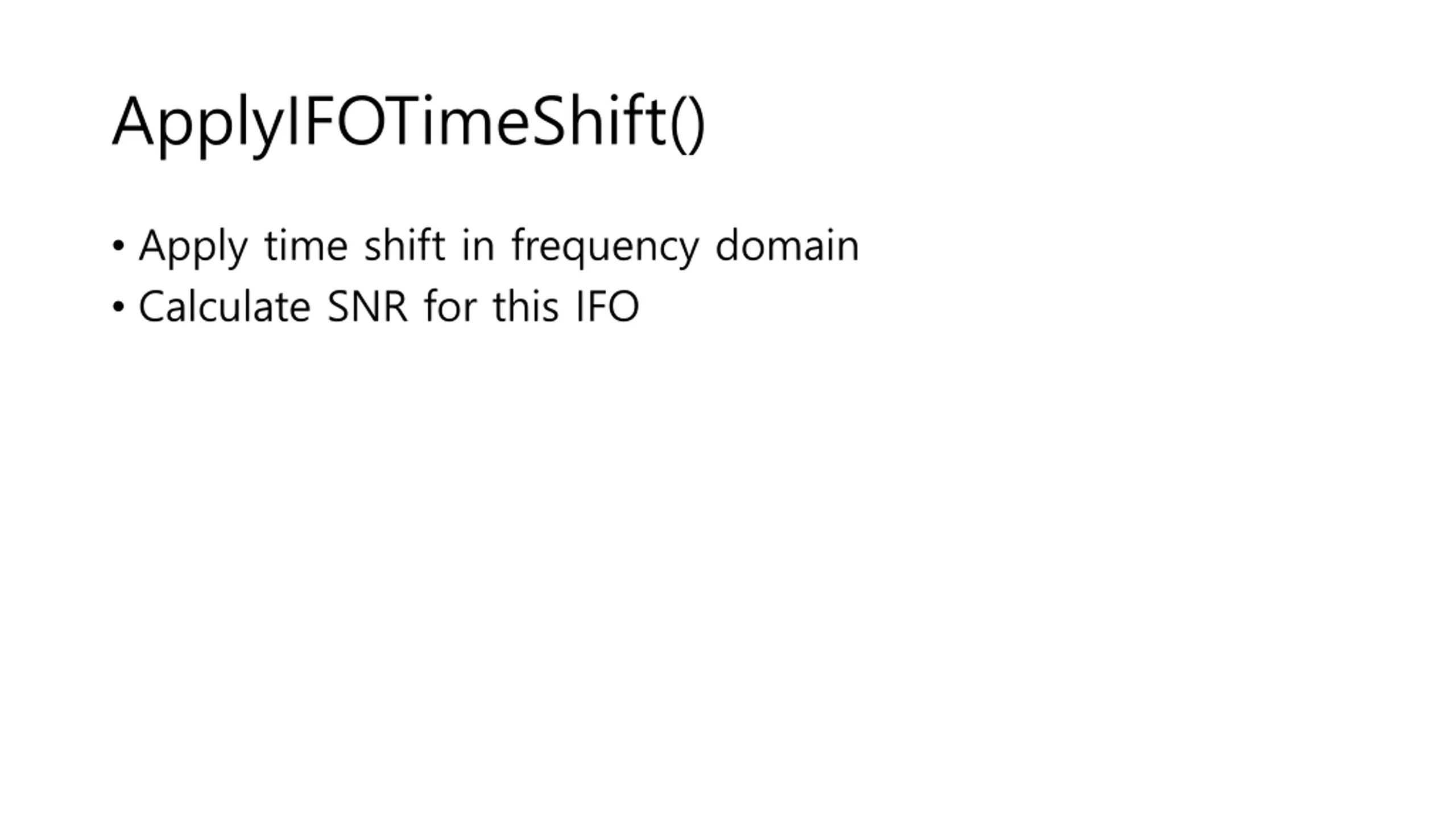Click the parentheses at end of title

[x=688, y=123]
